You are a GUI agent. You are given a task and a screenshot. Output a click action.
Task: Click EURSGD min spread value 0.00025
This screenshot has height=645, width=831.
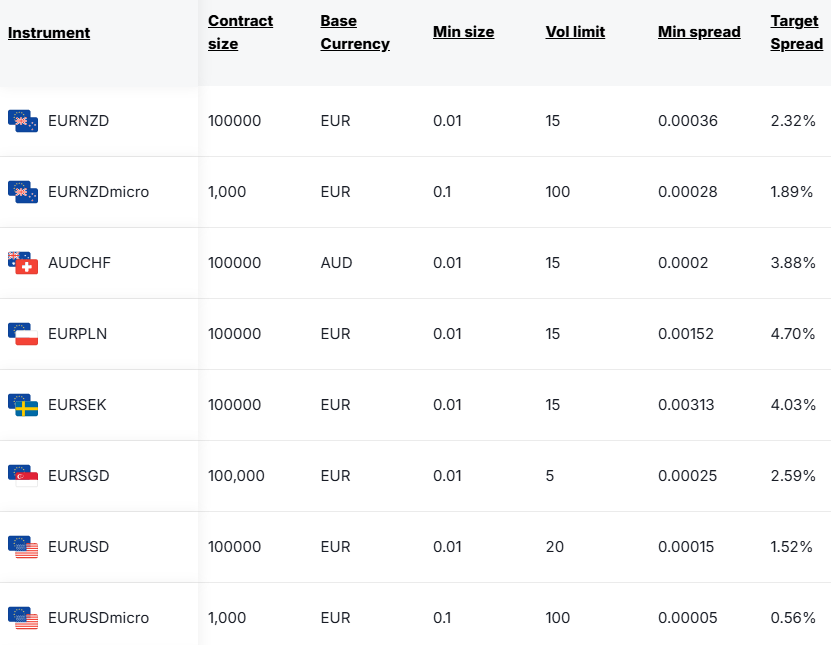(x=687, y=476)
